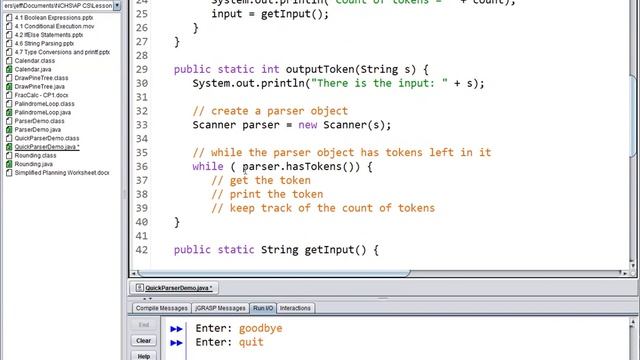Click the 'quit' input text in Run I/O
The image size is (640, 360).
tap(251, 342)
